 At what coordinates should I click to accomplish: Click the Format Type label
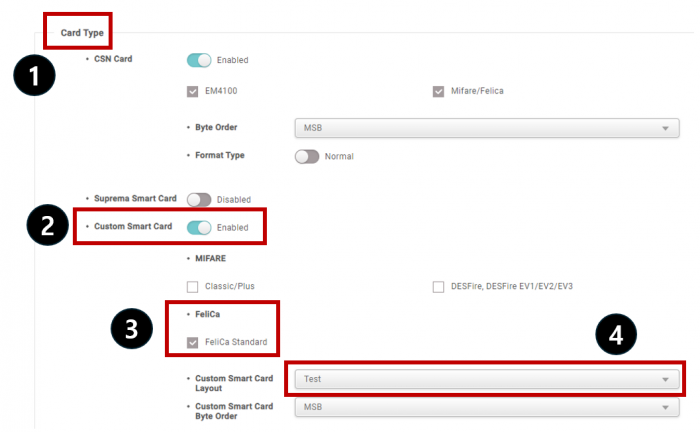[219, 156]
